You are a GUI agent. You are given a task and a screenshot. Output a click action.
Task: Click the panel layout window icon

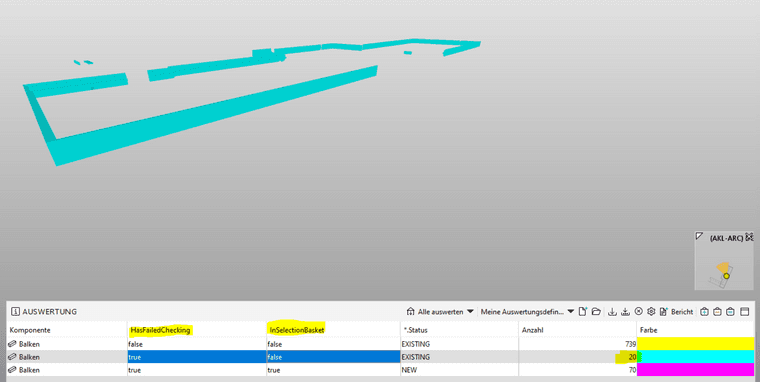pos(745,312)
